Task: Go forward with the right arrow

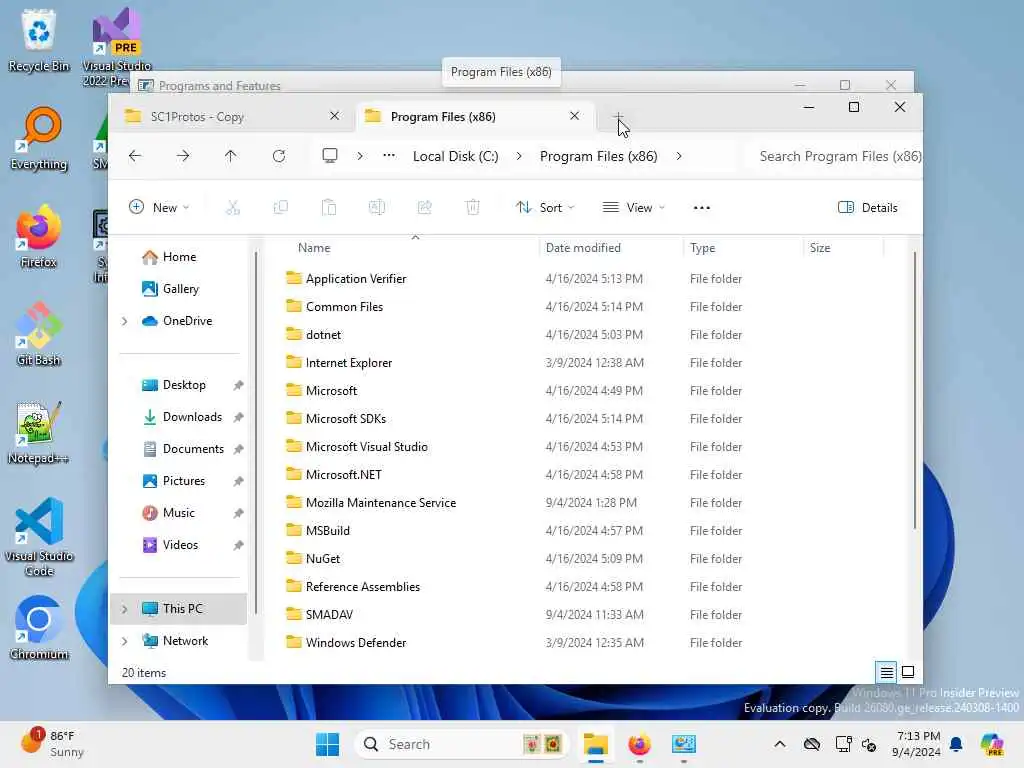Action: pyautogui.click(x=183, y=156)
